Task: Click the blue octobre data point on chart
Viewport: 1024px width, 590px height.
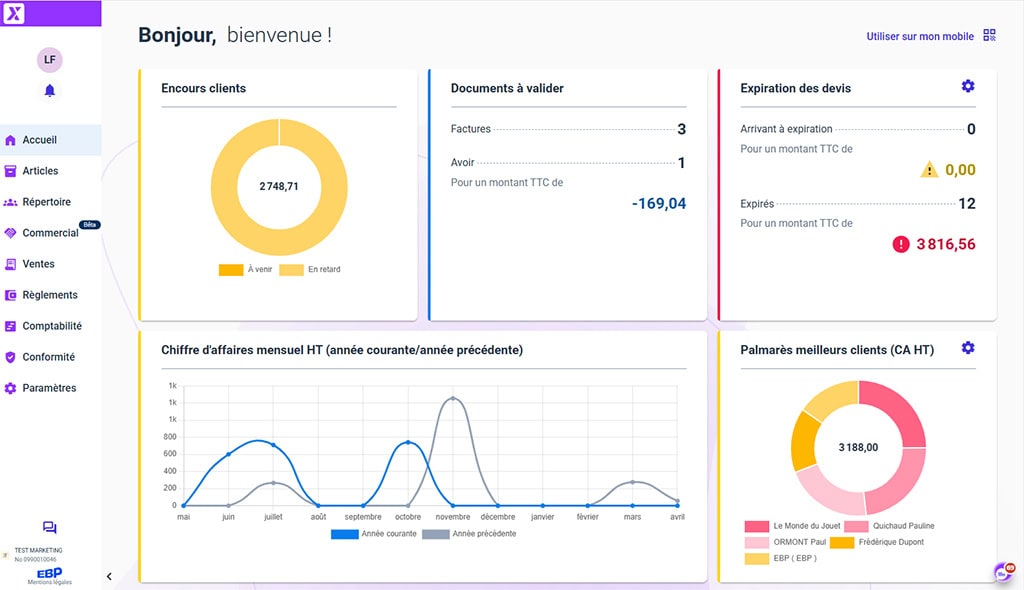Action: coord(408,442)
